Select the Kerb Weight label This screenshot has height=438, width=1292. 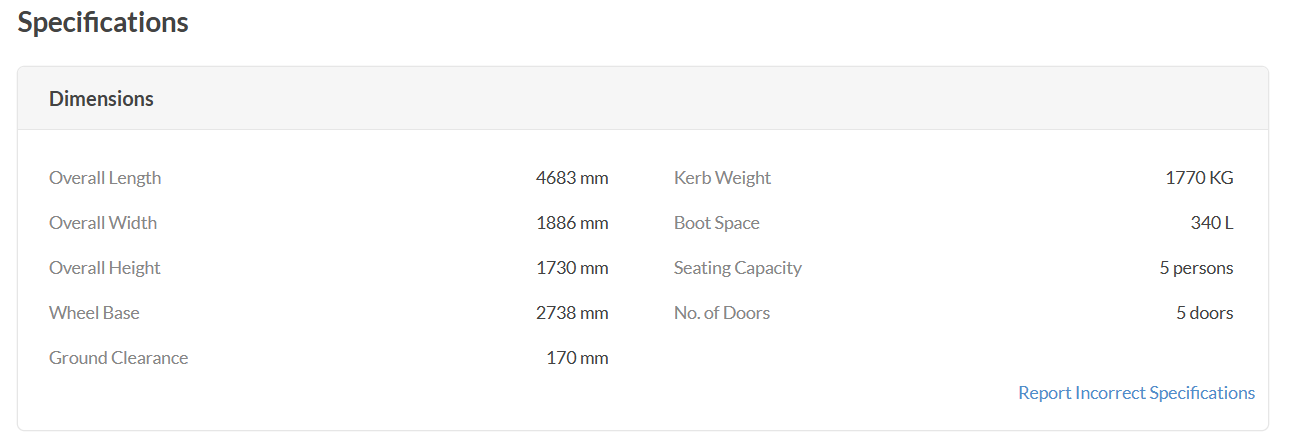click(722, 178)
